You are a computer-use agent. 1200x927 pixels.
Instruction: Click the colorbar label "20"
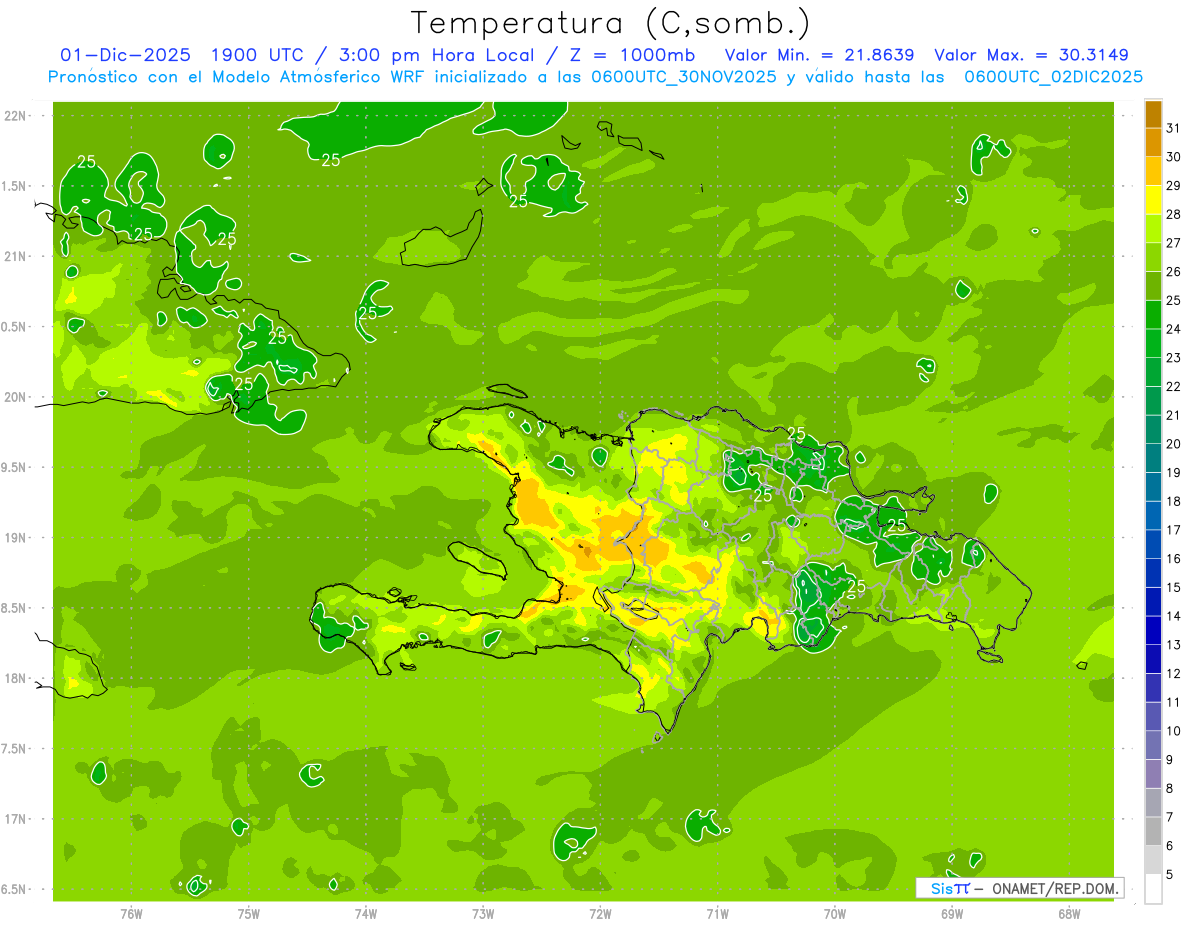[x=1174, y=443]
